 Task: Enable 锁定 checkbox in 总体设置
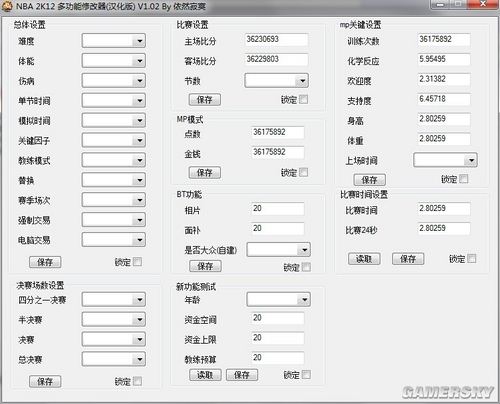tap(137, 262)
